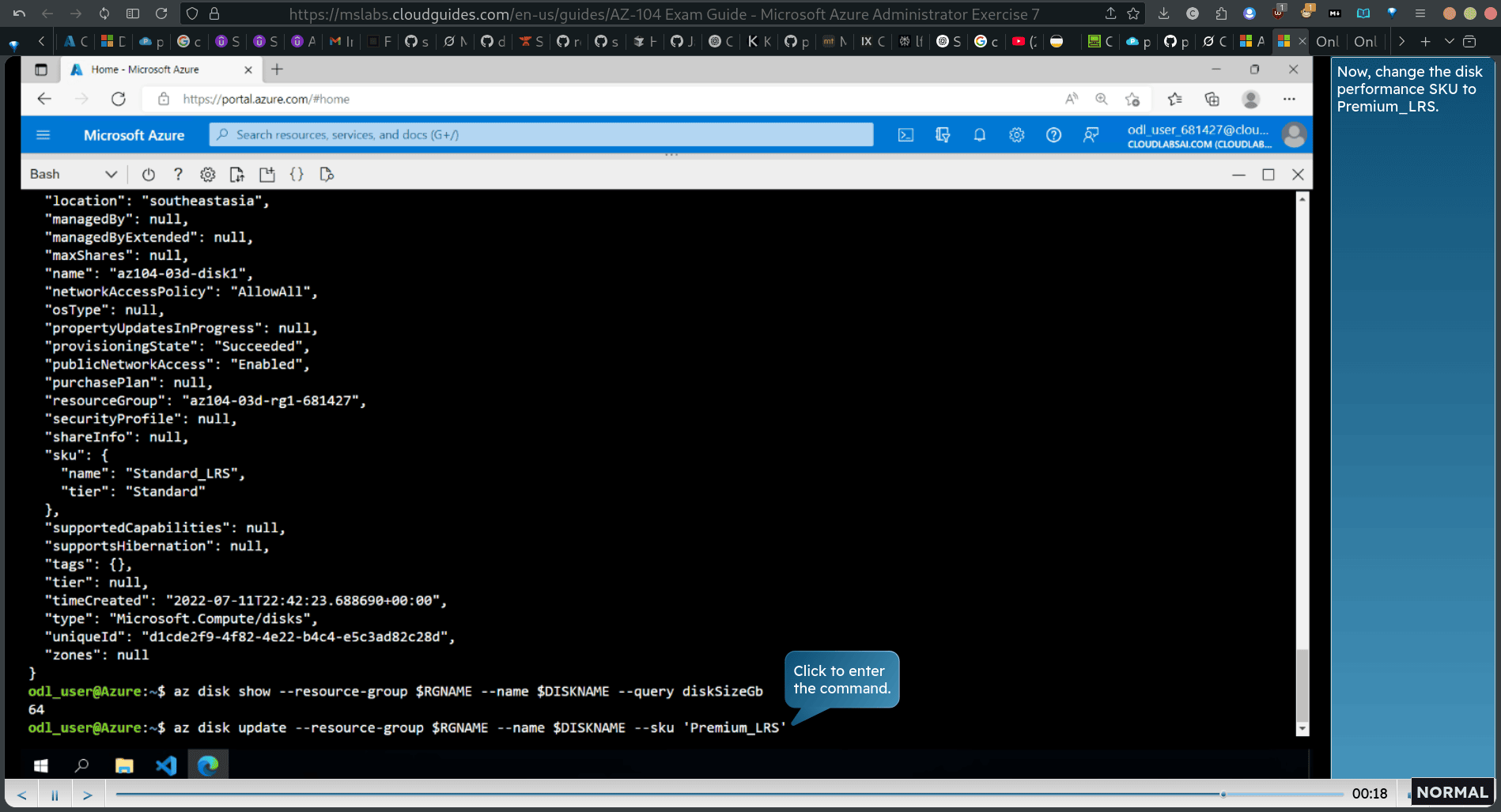Image resolution: width=1501 pixels, height=812 pixels.
Task: Restart Cloud Shell with power icon
Action: pos(148,174)
